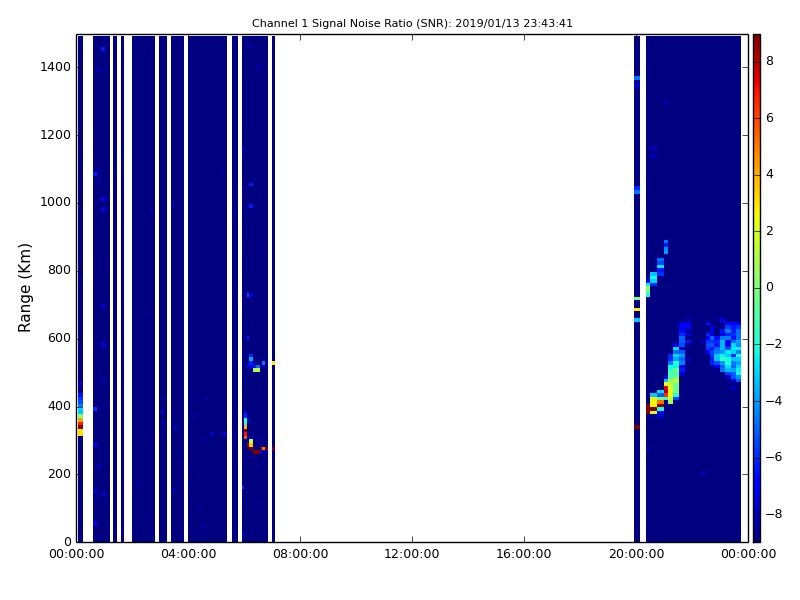Click the colorbar label −8
The image size is (800, 600).
773,514
